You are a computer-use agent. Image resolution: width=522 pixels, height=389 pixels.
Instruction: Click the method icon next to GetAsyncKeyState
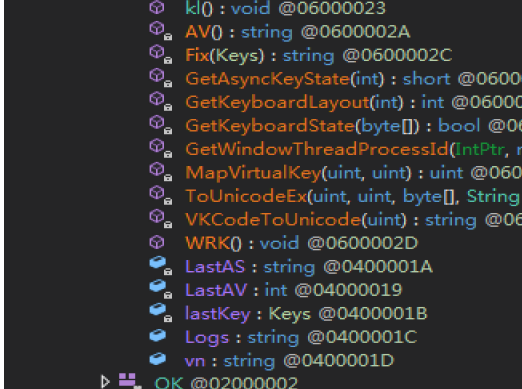click(160, 78)
